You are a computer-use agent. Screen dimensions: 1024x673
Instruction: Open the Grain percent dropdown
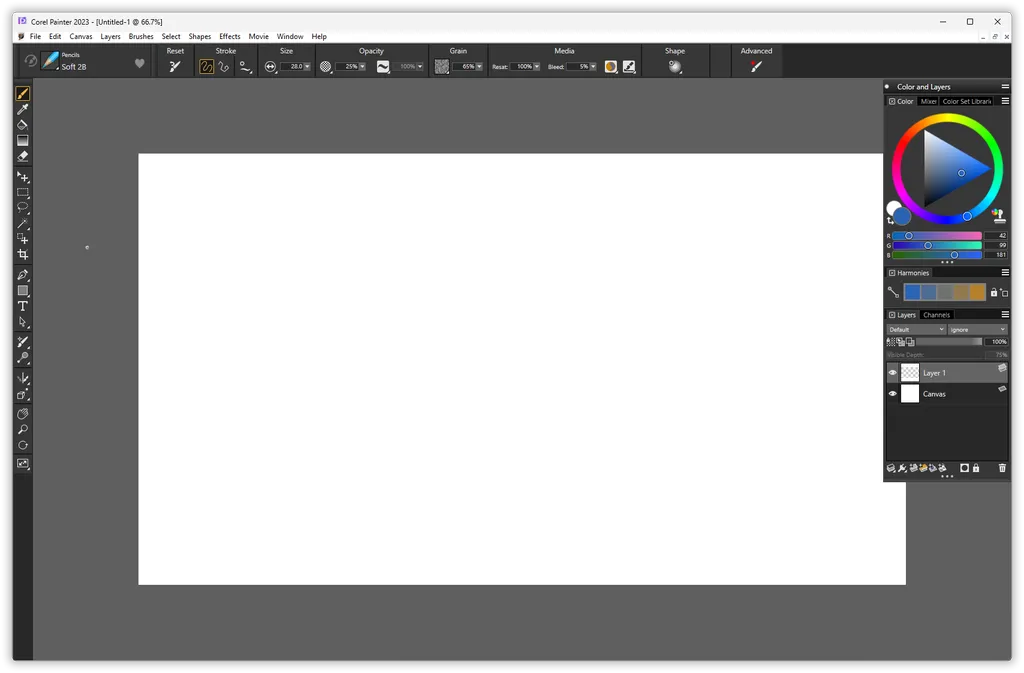pyautogui.click(x=479, y=67)
